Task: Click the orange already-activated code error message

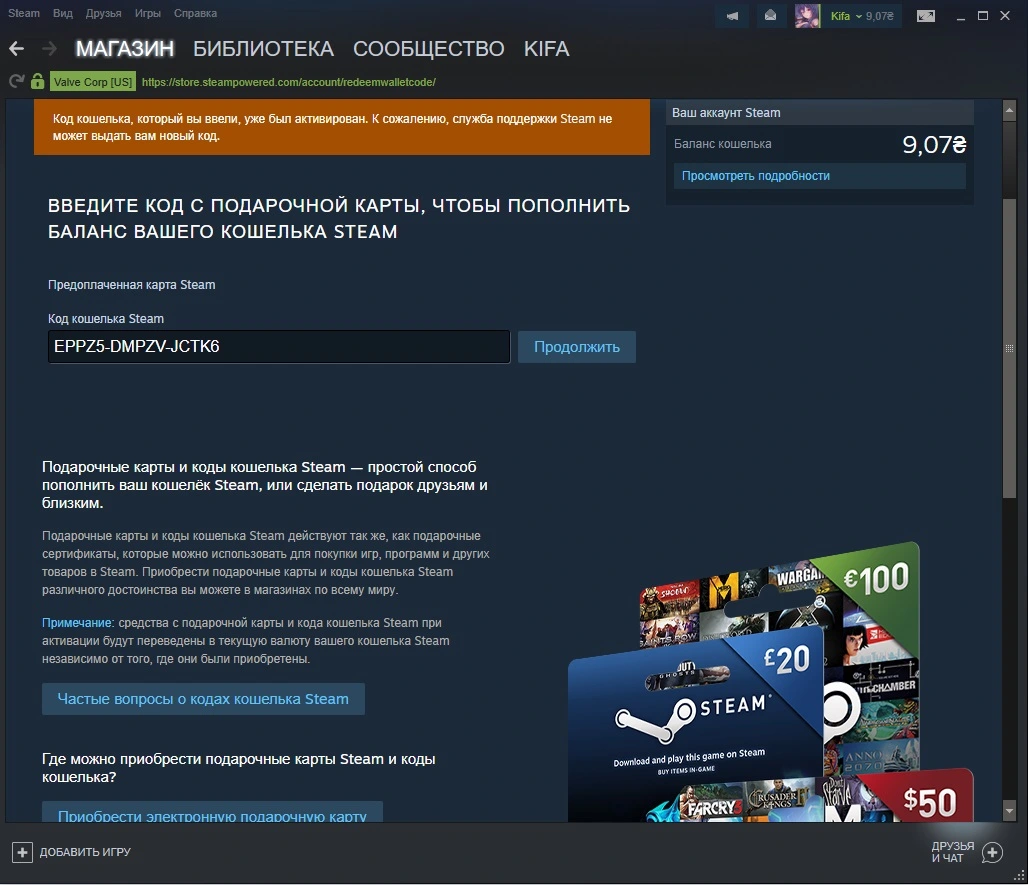Action: (342, 127)
